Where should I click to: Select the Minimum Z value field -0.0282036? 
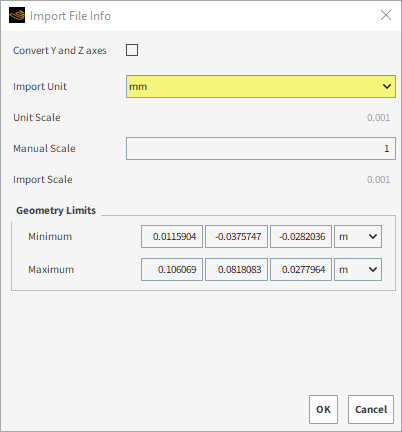pyautogui.click(x=301, y=237)
